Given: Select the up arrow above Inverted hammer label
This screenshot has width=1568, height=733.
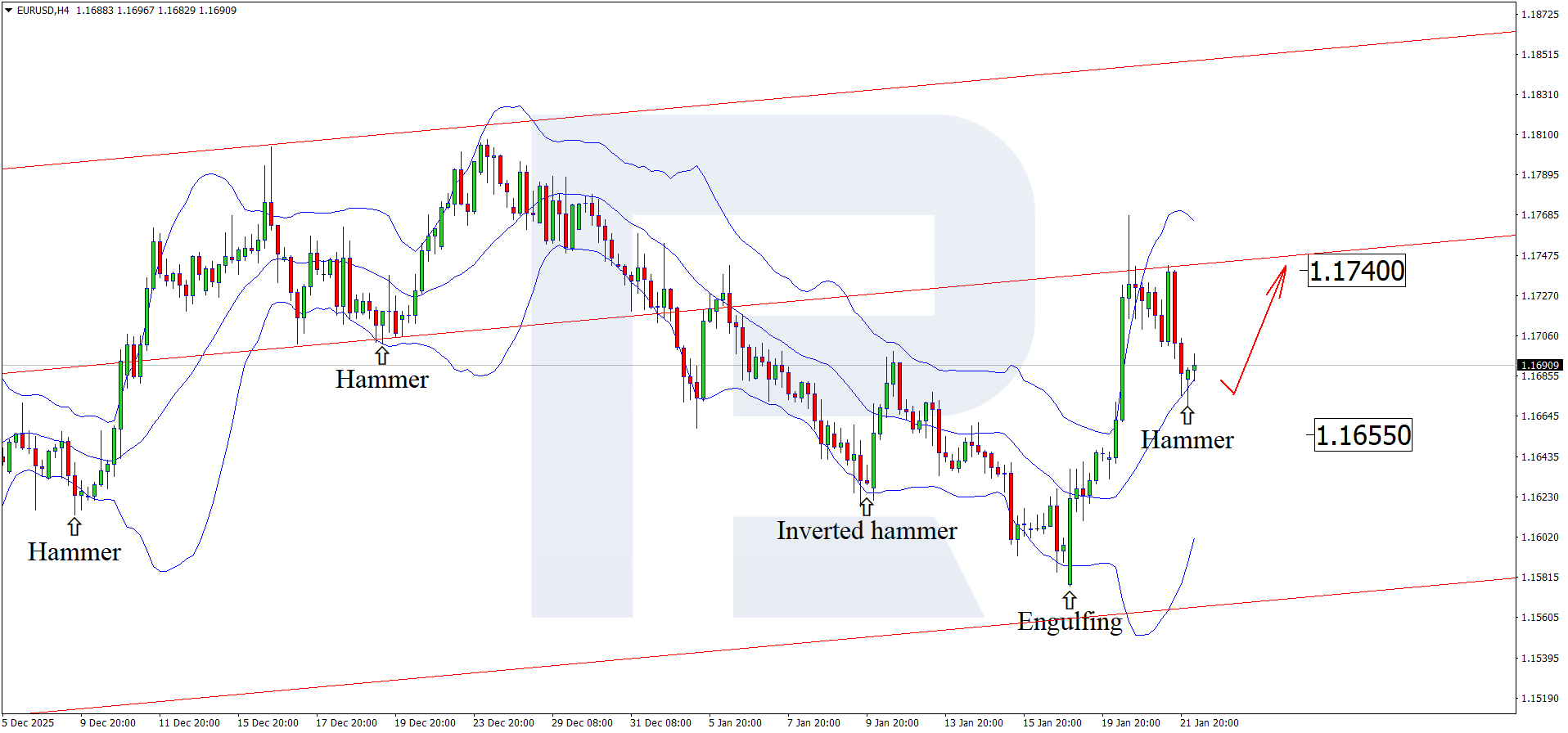Looking at the screenshot, I should pyautogui.click(x=866, y=506).
